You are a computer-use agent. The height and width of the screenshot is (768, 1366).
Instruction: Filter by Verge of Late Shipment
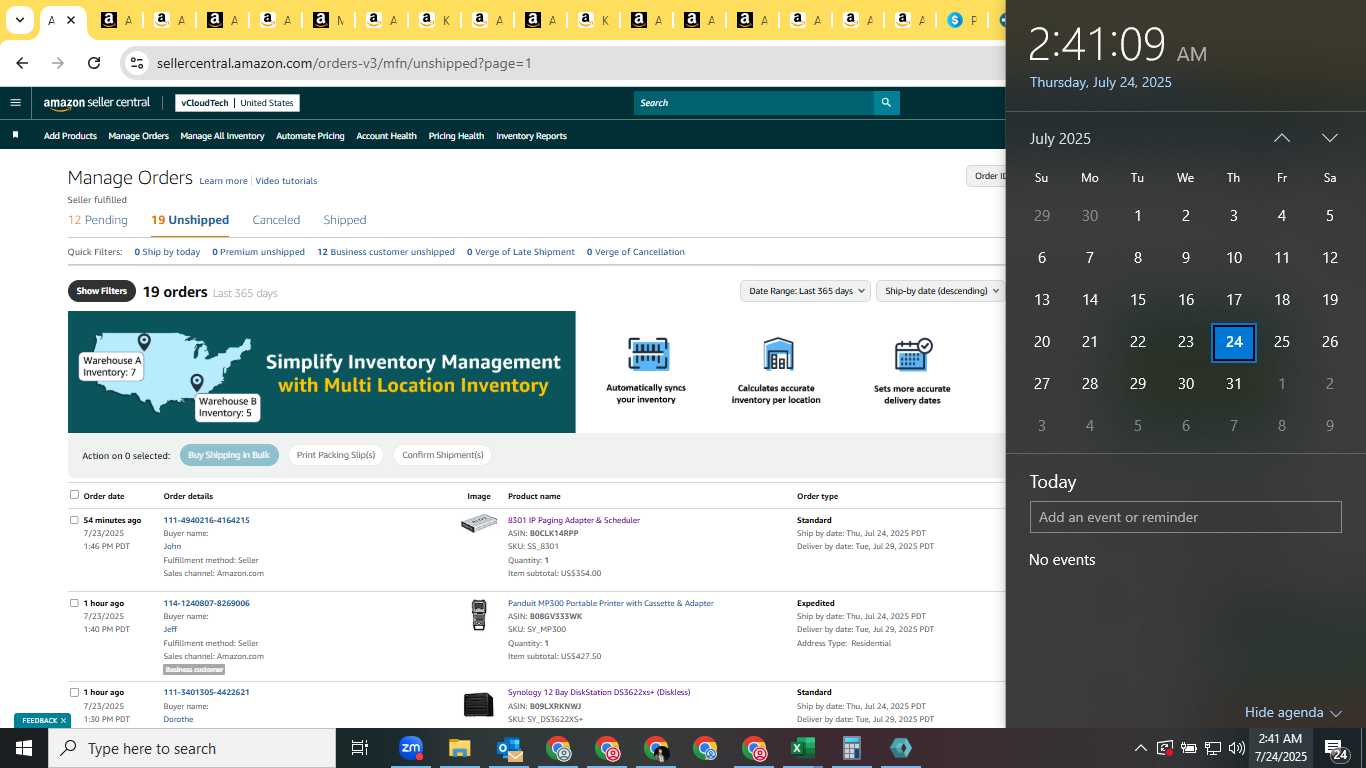coord(521,252)
